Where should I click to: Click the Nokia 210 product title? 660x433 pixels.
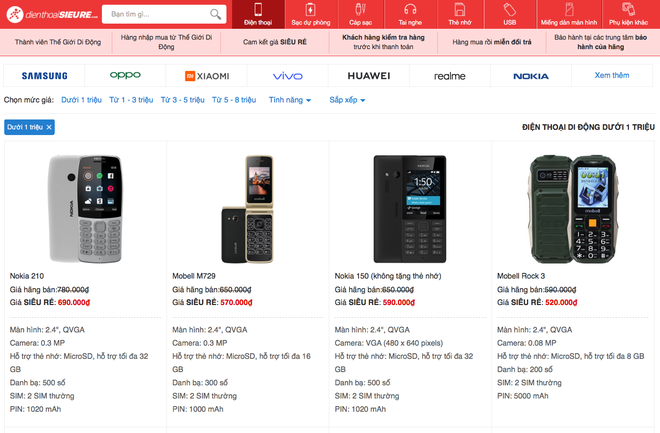27,276
